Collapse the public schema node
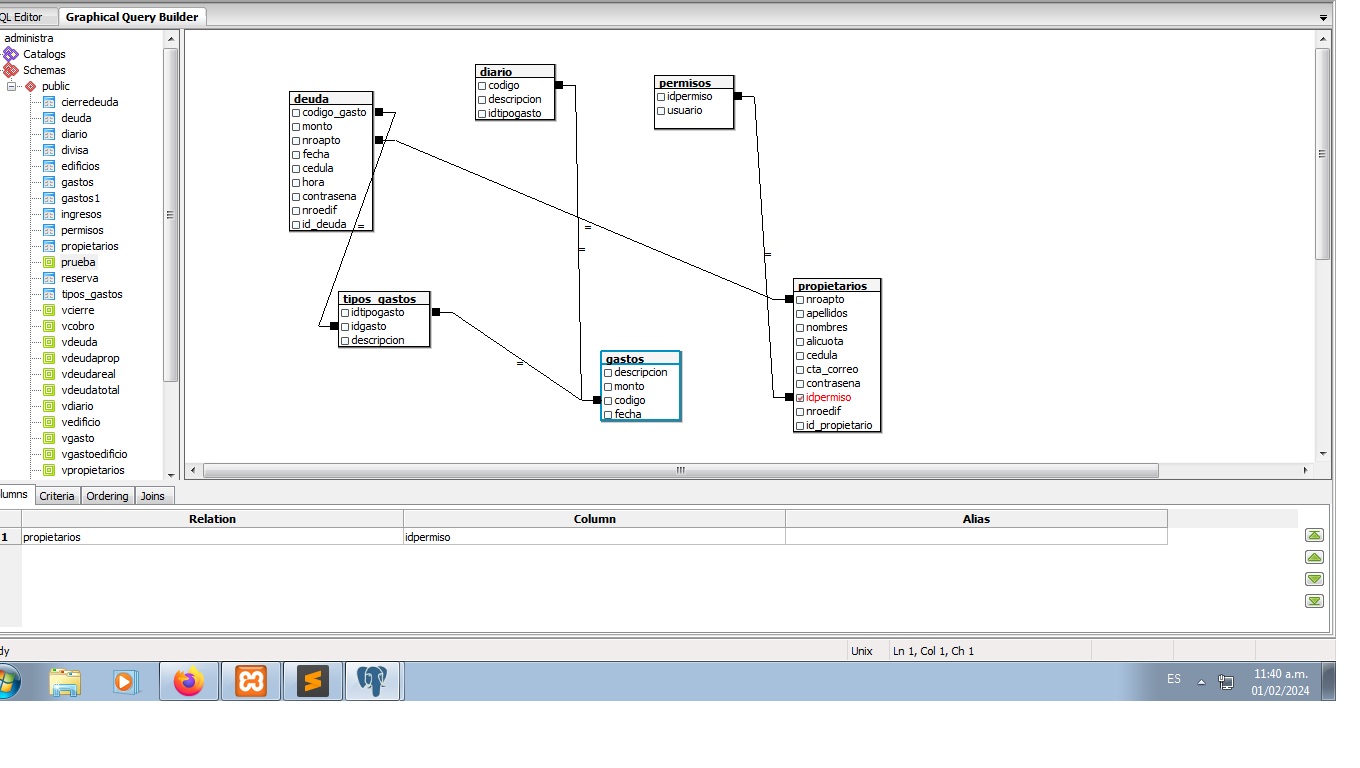Viewport: 1360px width, 768px height. [12, 86]
